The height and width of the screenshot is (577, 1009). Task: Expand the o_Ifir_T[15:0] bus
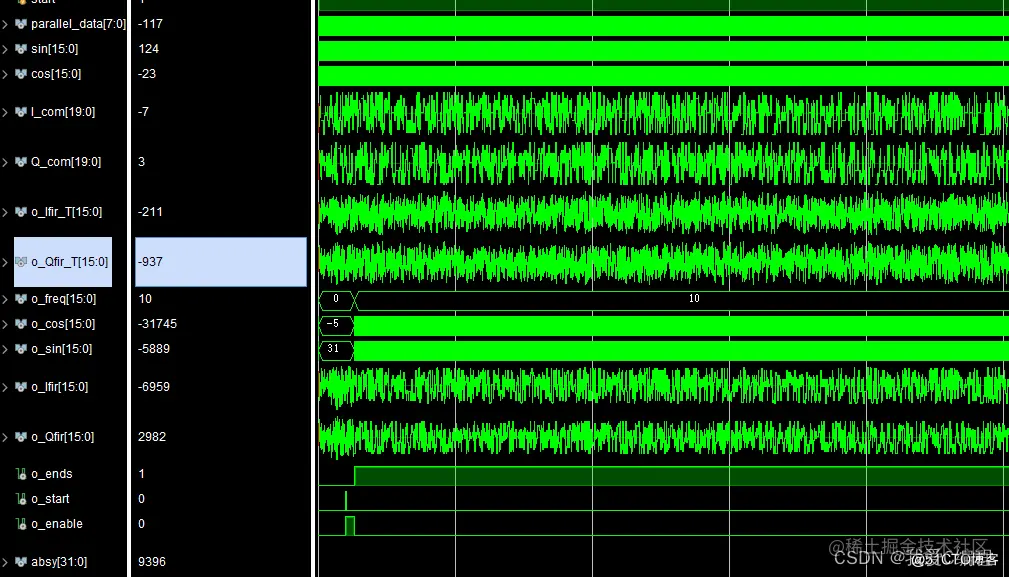[5, 212]
